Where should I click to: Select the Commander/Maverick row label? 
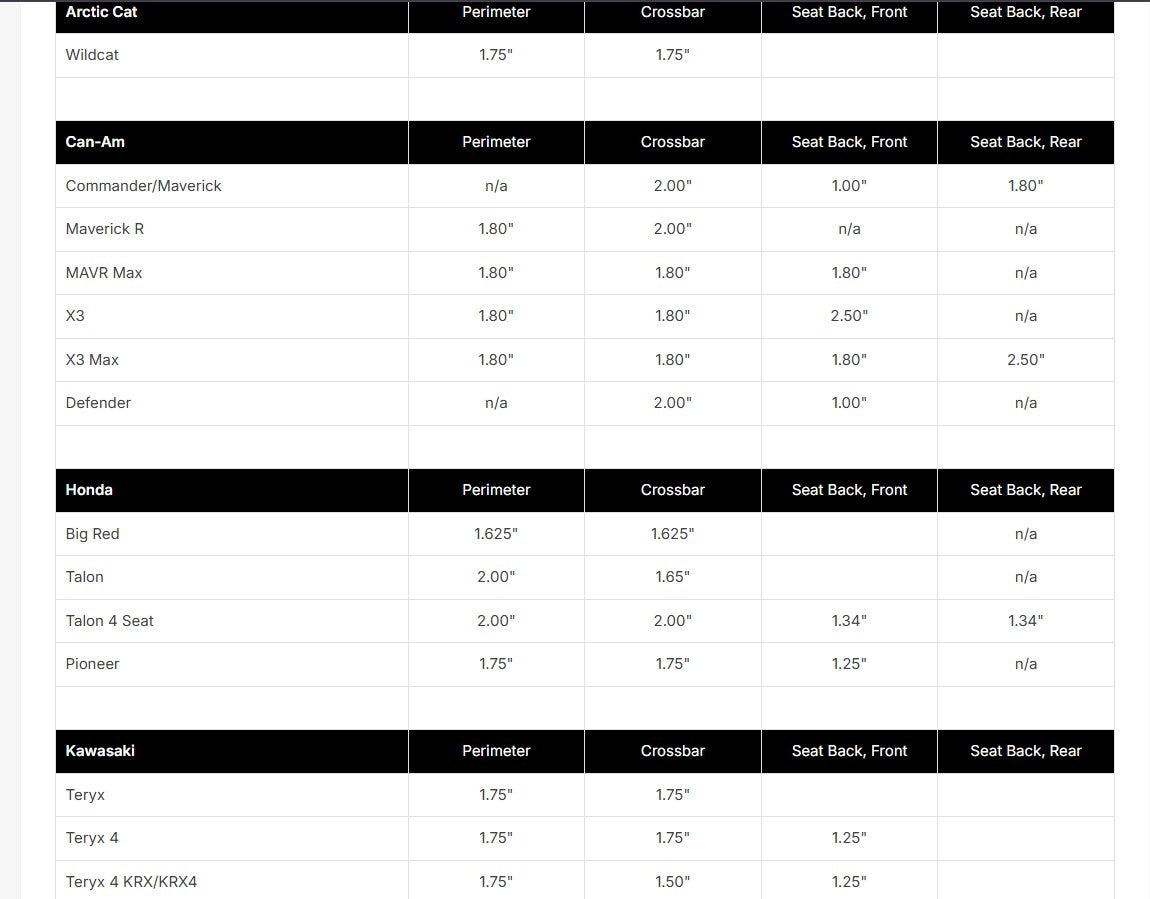(x=143, y=186)
